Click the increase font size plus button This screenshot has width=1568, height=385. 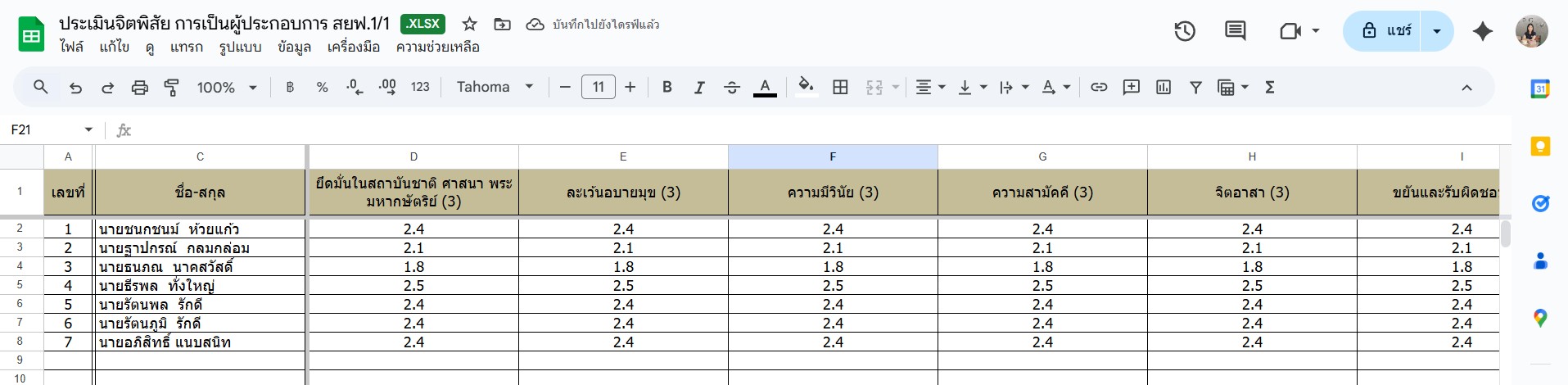pyautogui.click(x=630, y=87)
